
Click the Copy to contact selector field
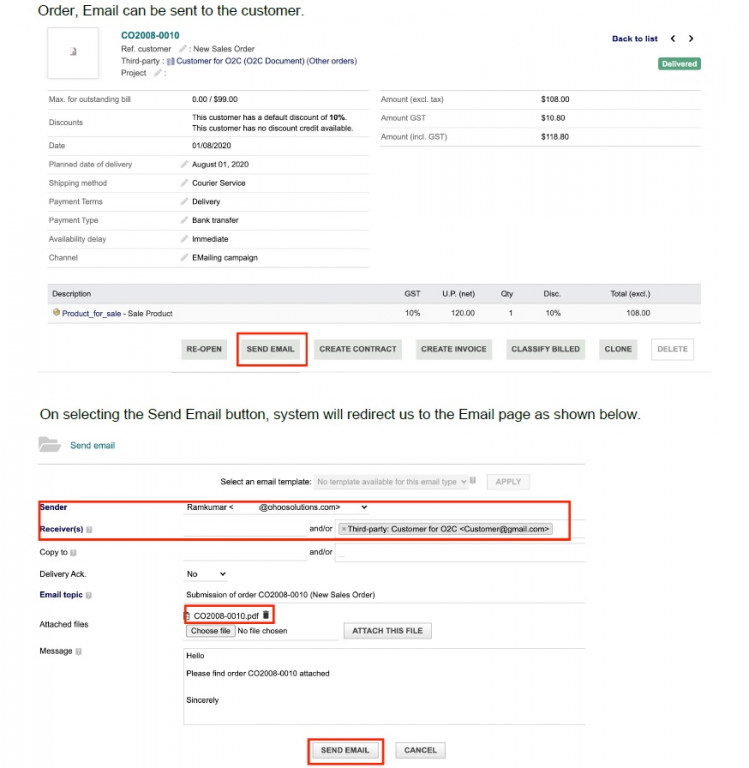(460, 553)
